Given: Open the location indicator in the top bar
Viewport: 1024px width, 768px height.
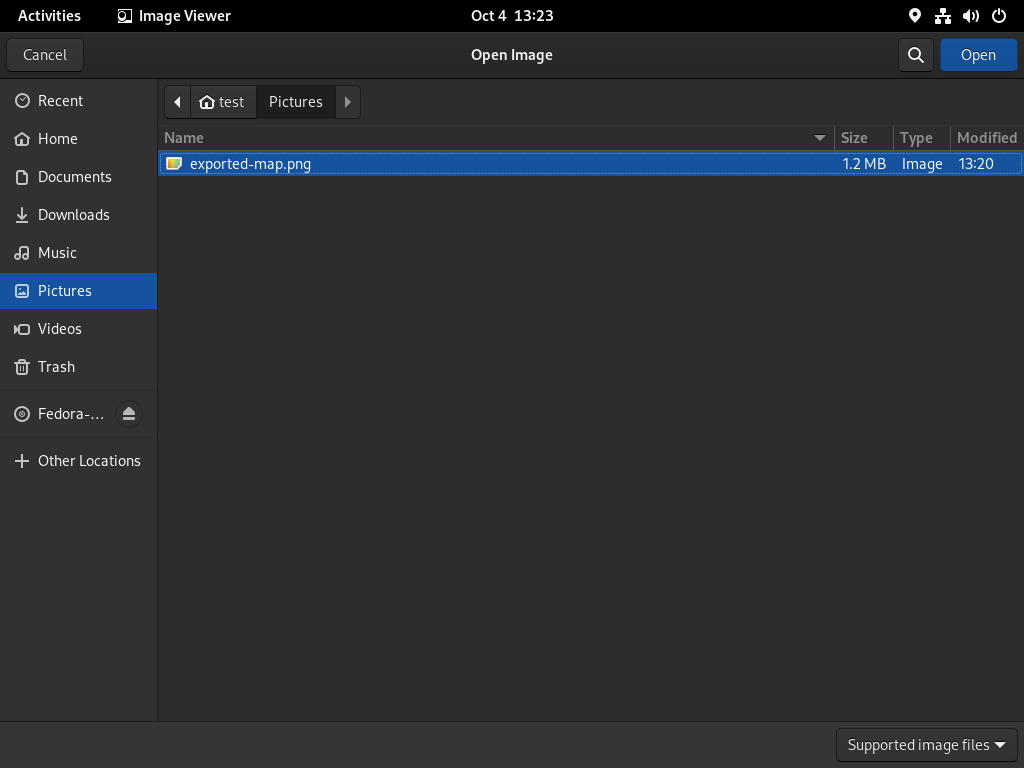Looking at the screenshot, I should [914, 16].
